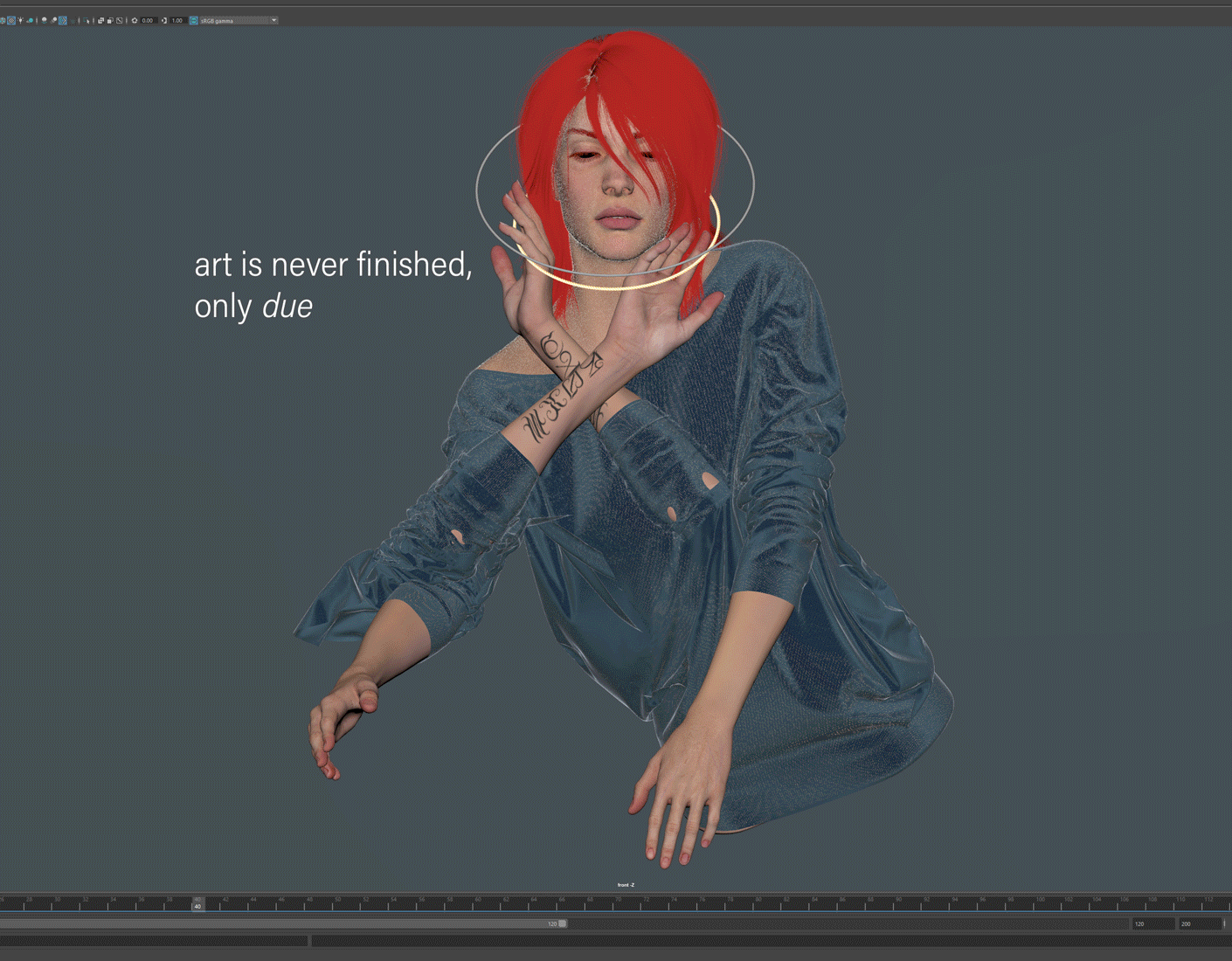Click the Isolate Select icon
Image resolution: width=1232 pixels, height=961 pixels.
point(87,20)
